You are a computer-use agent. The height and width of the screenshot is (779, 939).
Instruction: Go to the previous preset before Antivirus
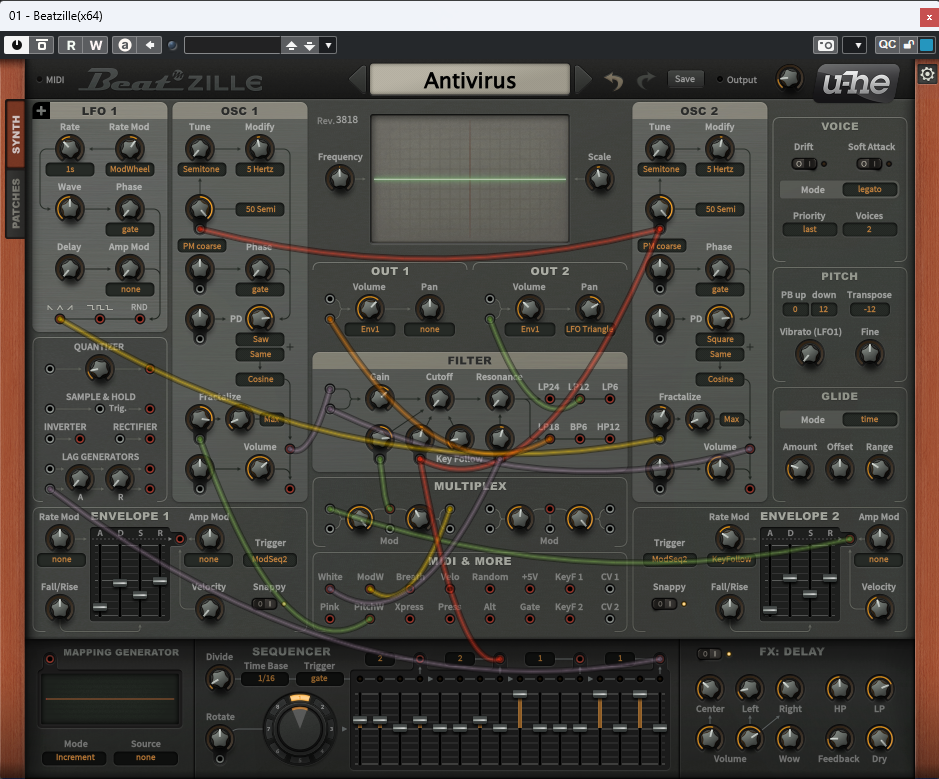point(358,80)
